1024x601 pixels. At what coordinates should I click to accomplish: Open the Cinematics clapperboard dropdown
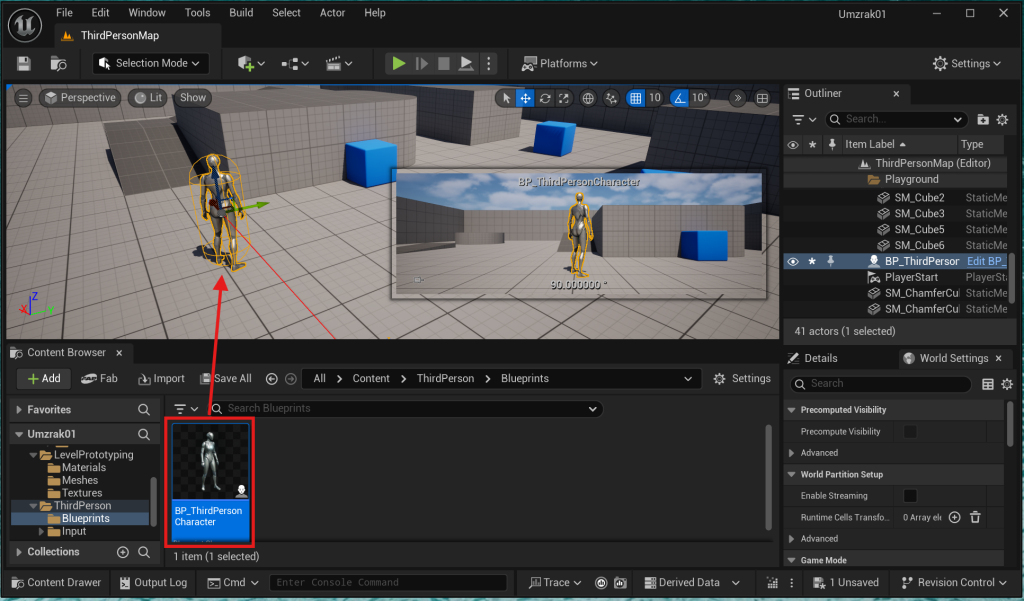coord(339,63)
